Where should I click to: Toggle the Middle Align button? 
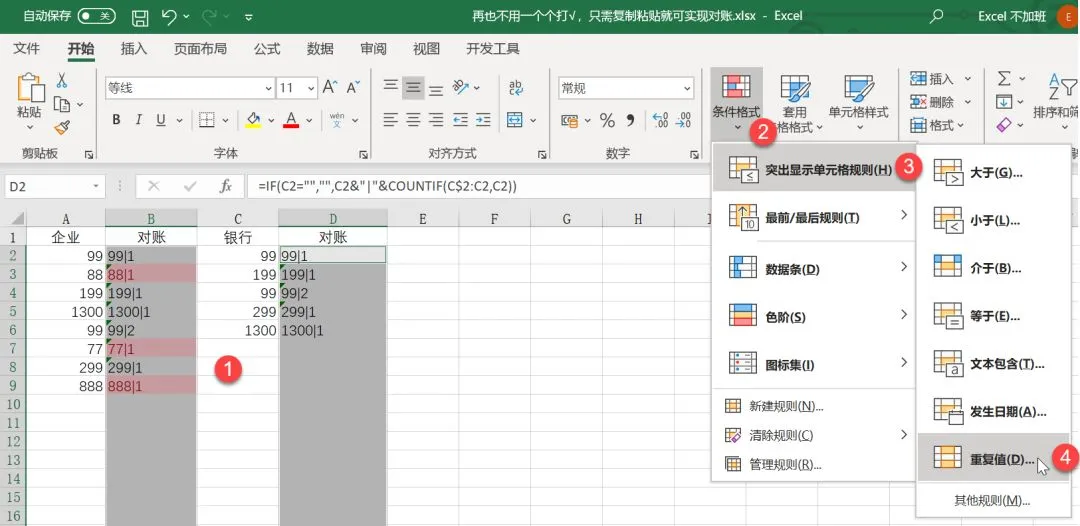click(x=413, y=87)
